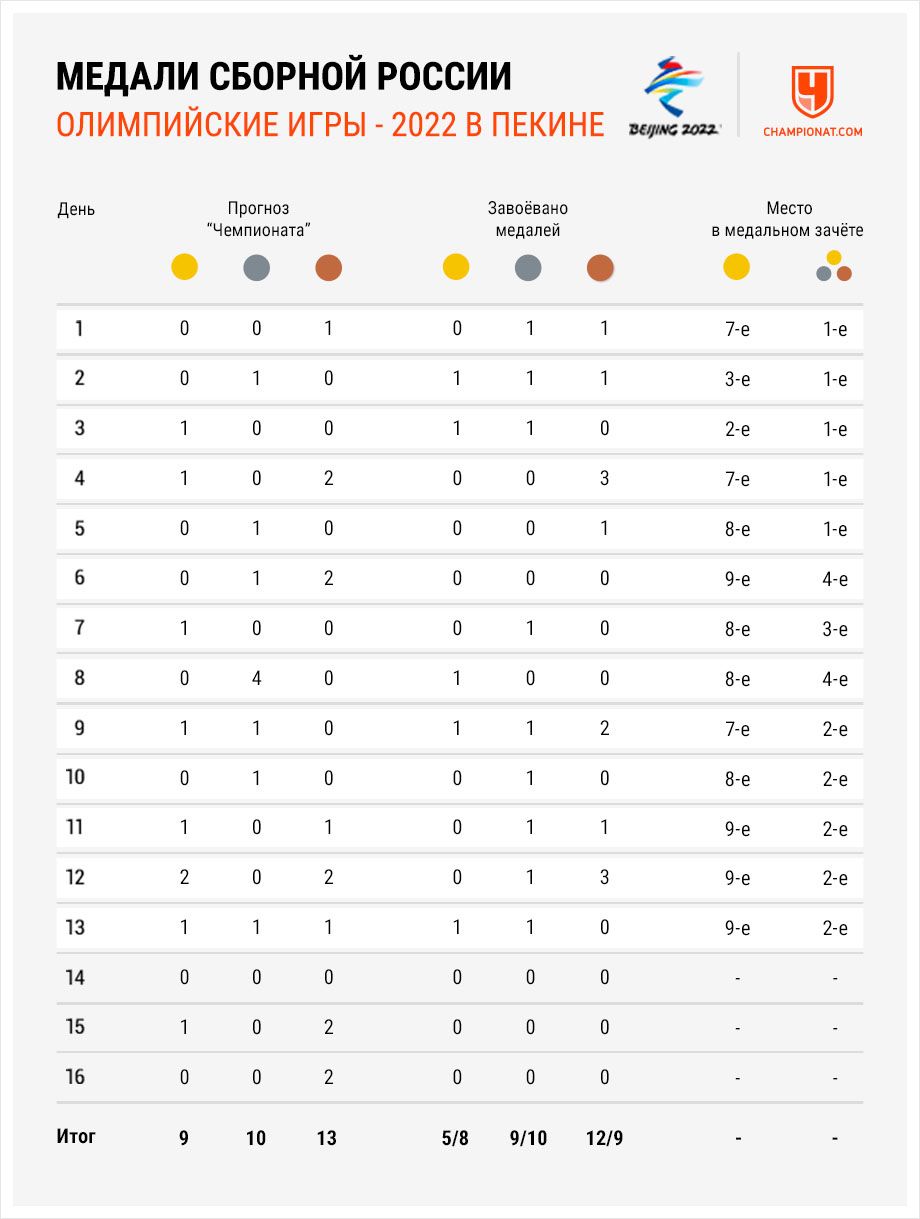Click the 12/9 bronze total cell
Viewport: 920px width, 1219px height.
click(x=604, y=1138)
